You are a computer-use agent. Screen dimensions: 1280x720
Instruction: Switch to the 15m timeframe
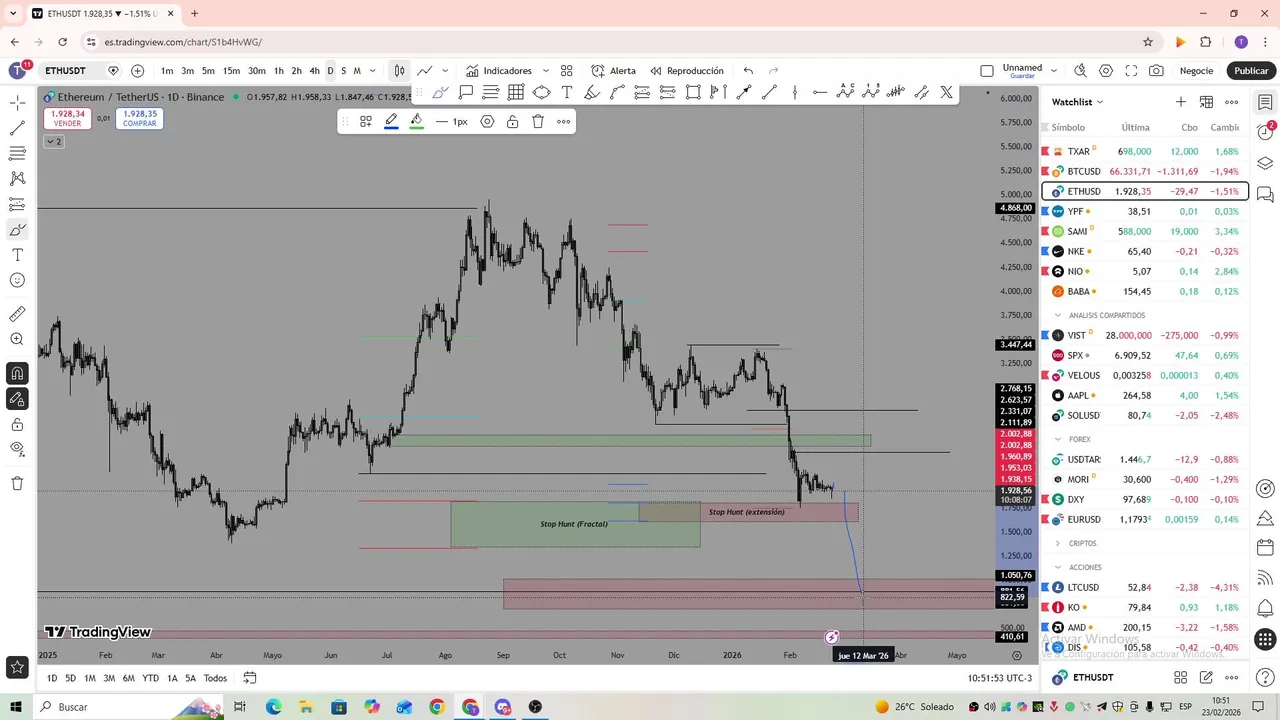click(x=231, y=71)
